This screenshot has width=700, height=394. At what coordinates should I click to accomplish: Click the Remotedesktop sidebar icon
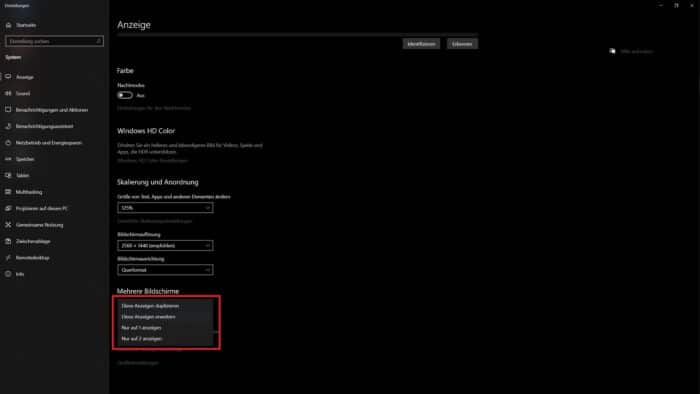click(8, 257)
